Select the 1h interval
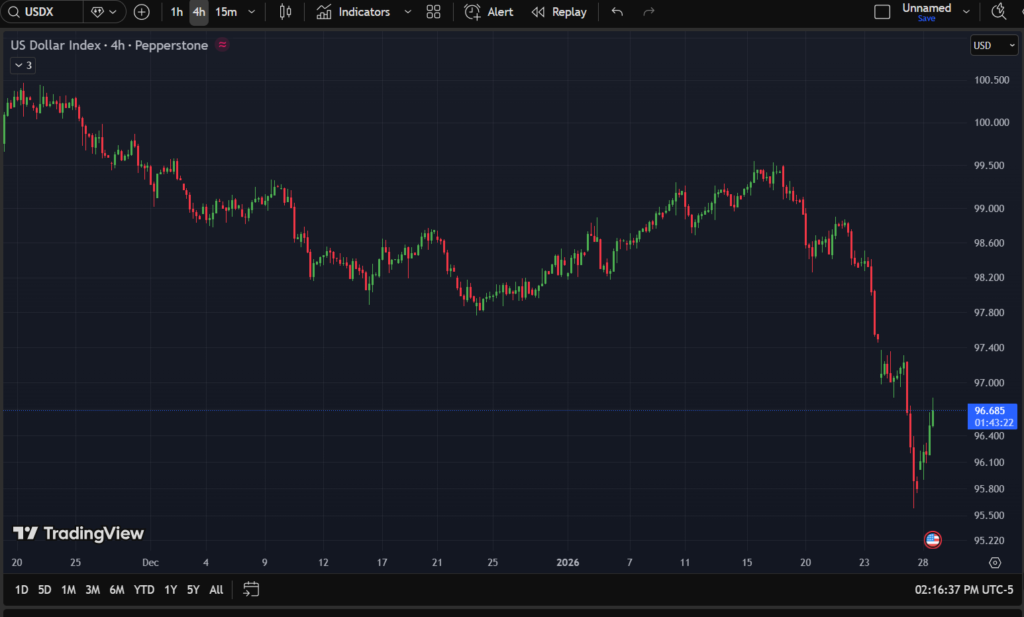The width and height of the screenshot is (1024, 617). [176, 13]
